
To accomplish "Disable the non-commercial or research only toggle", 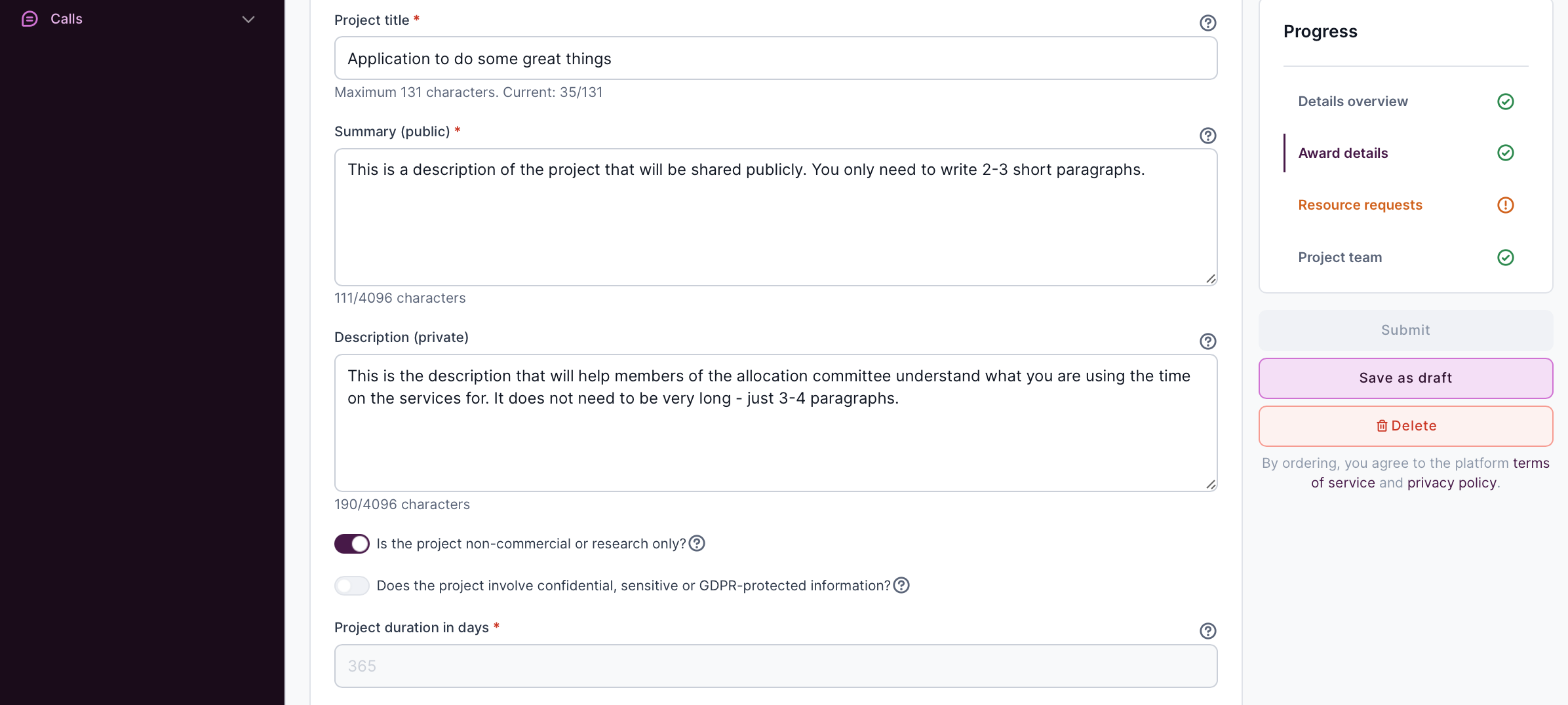I will (351, 543).
